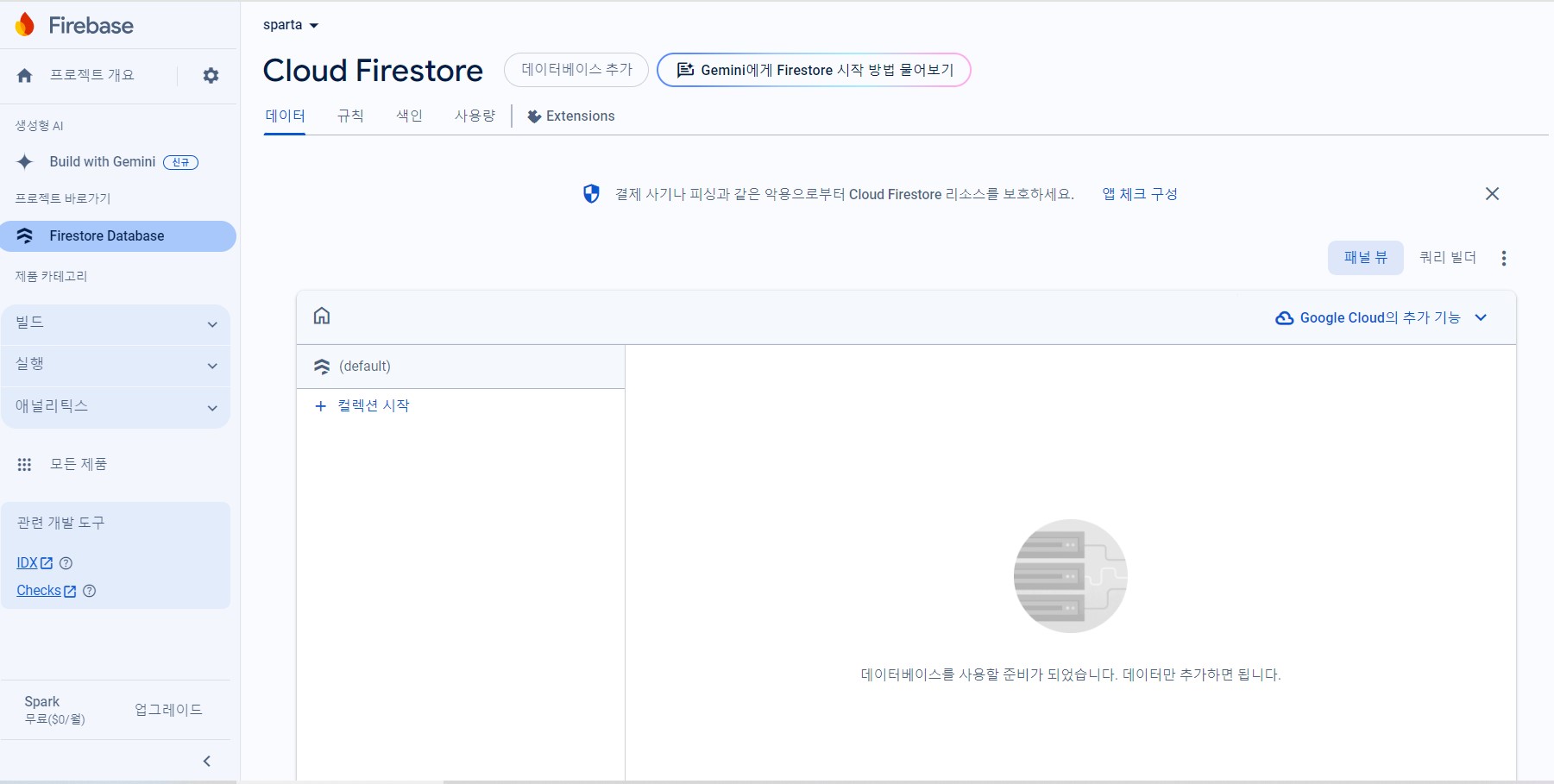This screenshot has height=784, width=1554.
Task: Select the (default) database row
Action: coord(461,367)
